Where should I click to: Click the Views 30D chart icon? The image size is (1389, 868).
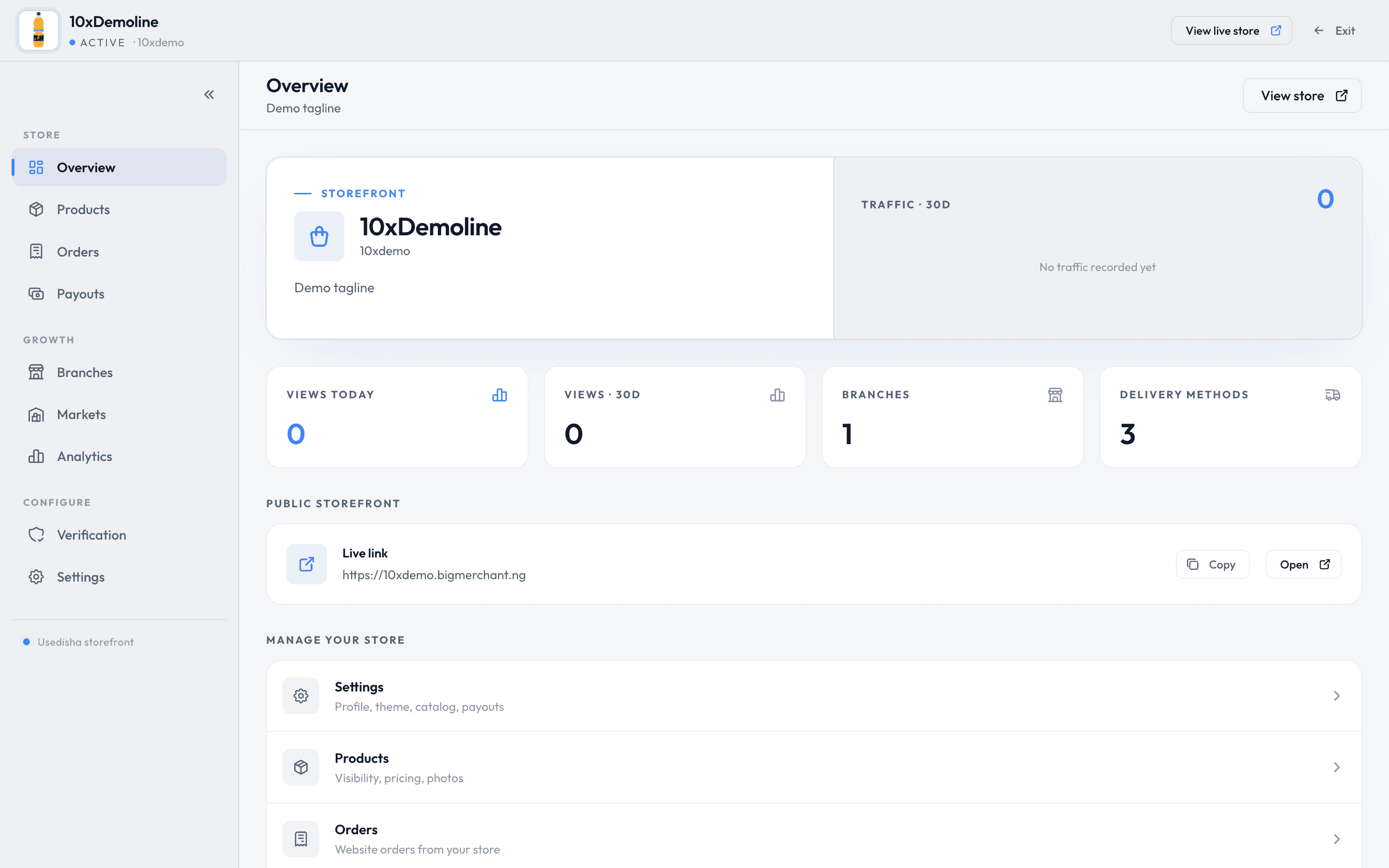[777, 395]
